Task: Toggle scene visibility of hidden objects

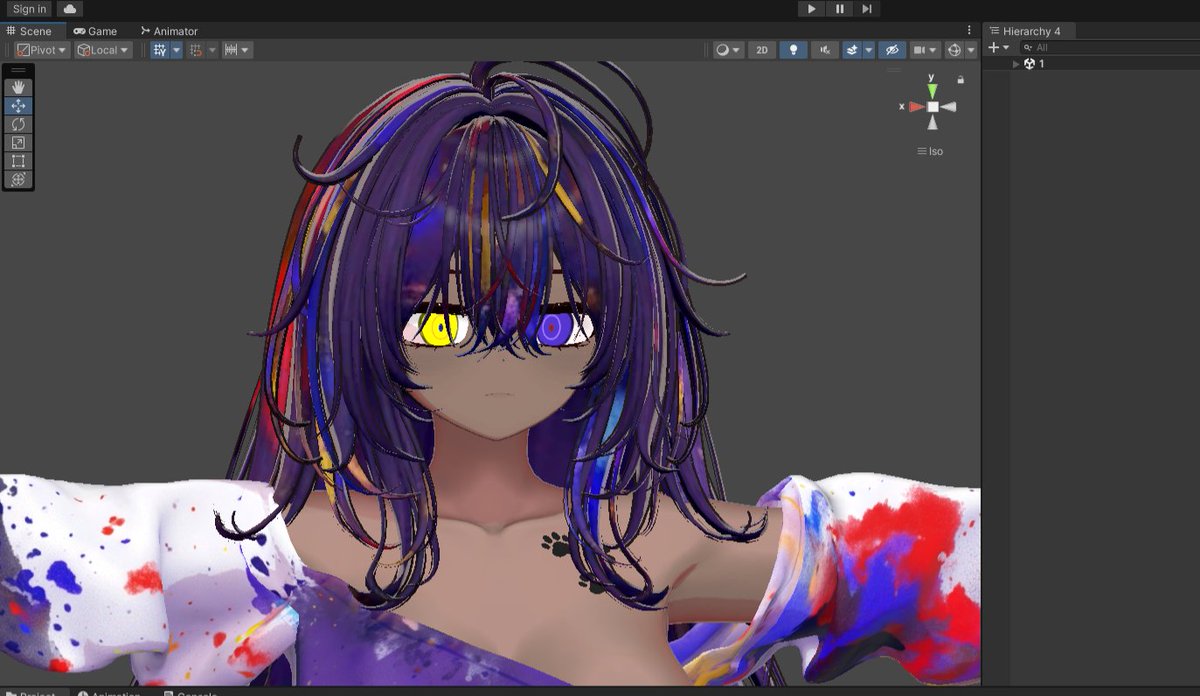Action: [x=893, y=50]
